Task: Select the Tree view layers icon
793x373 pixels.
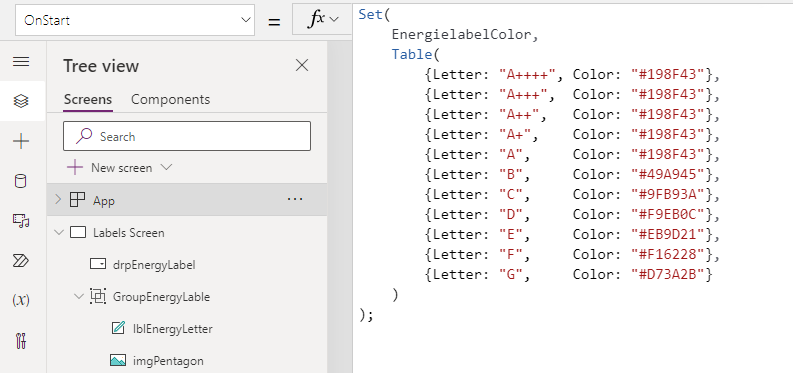Action: (x=21, y=101)
